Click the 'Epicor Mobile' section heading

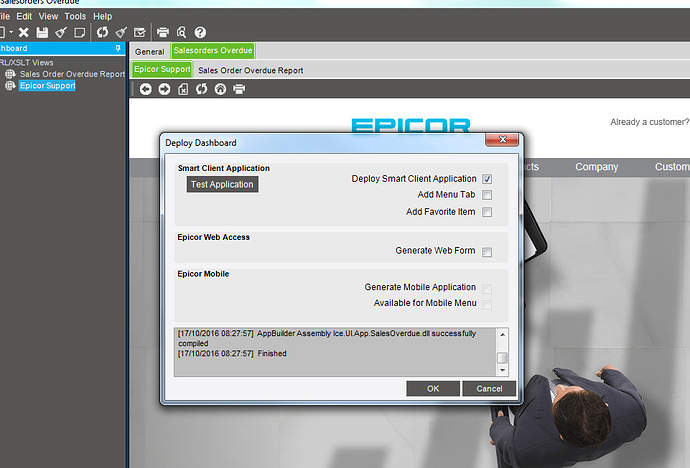pyautogui.click(x=203, y=274)
